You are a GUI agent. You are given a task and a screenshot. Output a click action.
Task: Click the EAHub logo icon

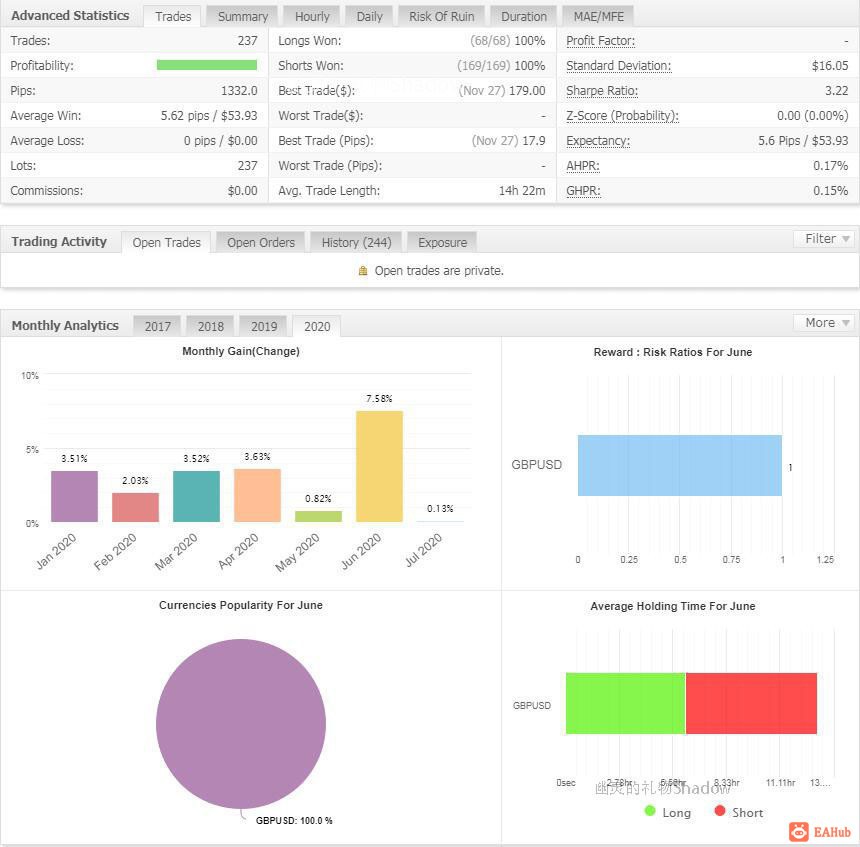799,832
